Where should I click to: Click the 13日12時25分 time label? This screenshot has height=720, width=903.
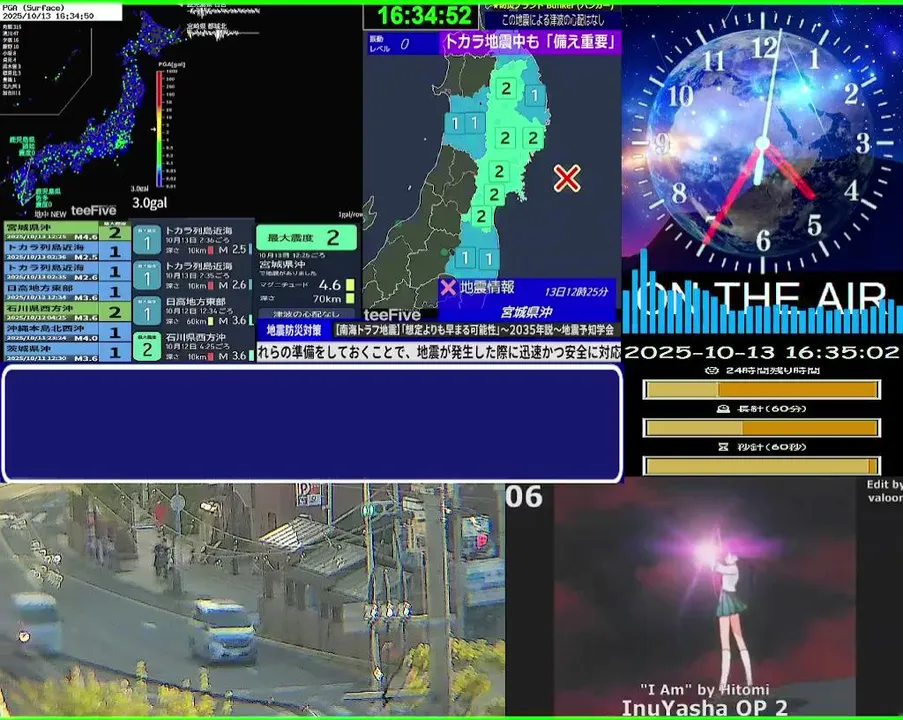click(x=576, y=291)
